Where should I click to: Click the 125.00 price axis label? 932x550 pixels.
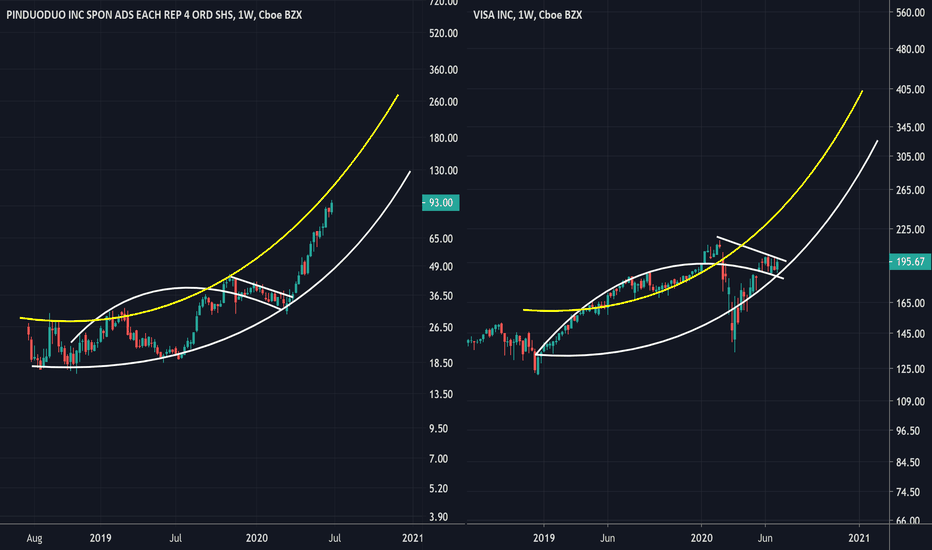coord(911,369)
